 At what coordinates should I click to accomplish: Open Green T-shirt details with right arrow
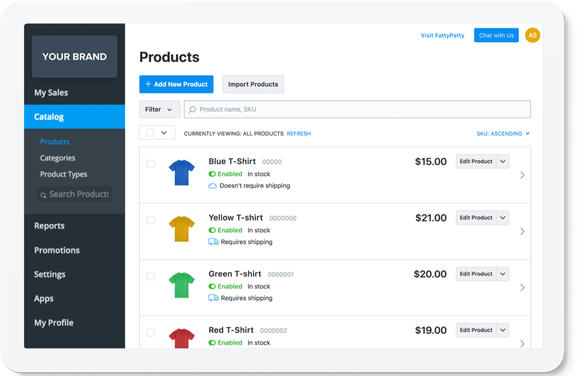522,288
